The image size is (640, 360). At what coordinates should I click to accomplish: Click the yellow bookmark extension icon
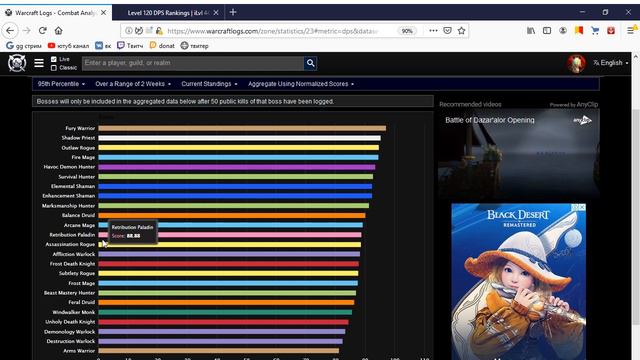tap(579, 31)
